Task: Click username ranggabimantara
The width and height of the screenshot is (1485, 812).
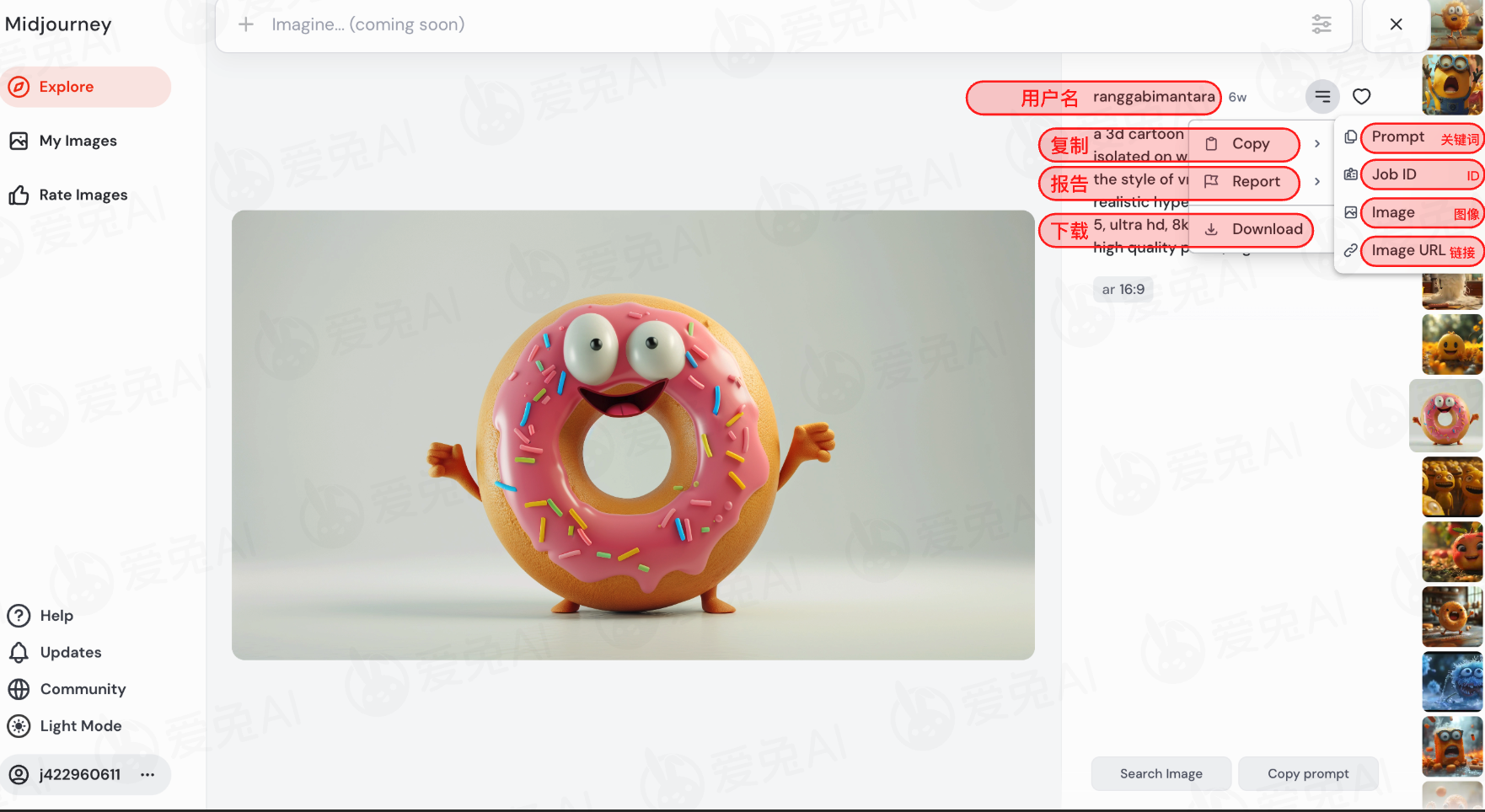Action: pyautogui.click(x=1154, y=97)
